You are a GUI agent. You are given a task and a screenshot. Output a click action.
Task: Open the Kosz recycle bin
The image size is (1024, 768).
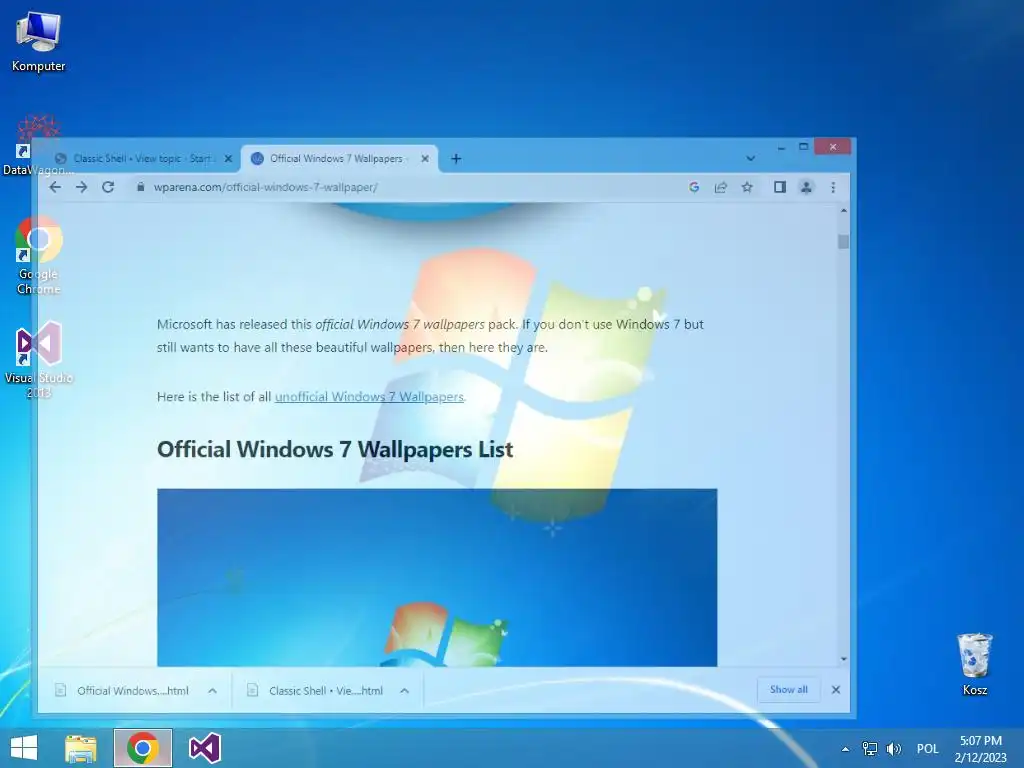[x=974, y=664]
